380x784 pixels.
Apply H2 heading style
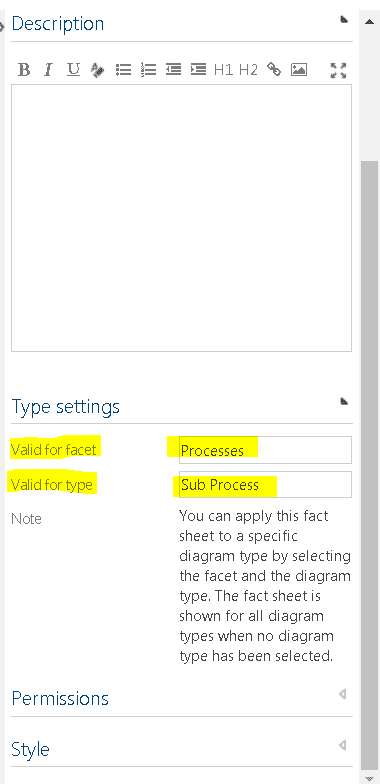point(248,70)
